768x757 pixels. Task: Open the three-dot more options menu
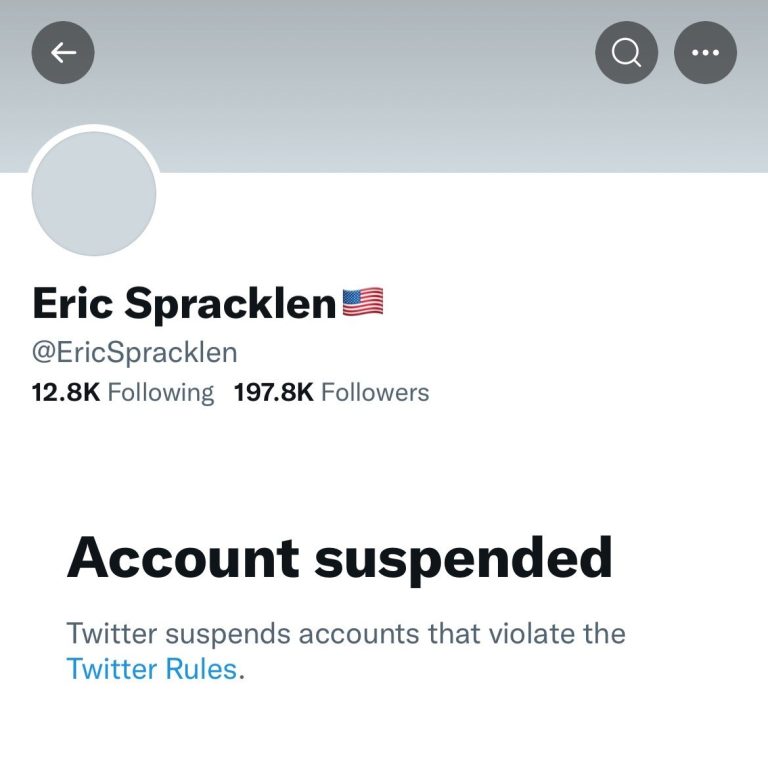(705, 52)
